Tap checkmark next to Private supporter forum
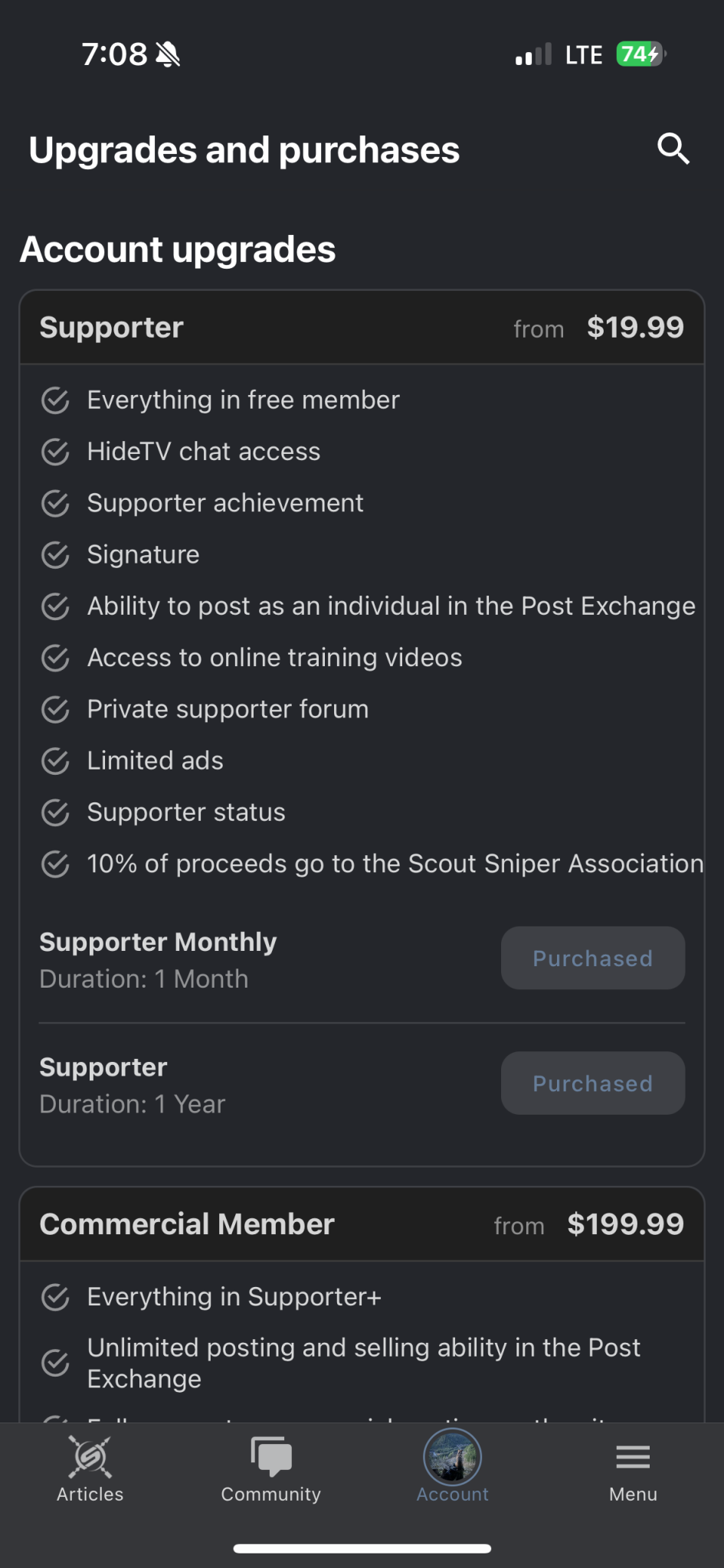The width and height of the screenshot is (724, 1568). pos(55,709)
